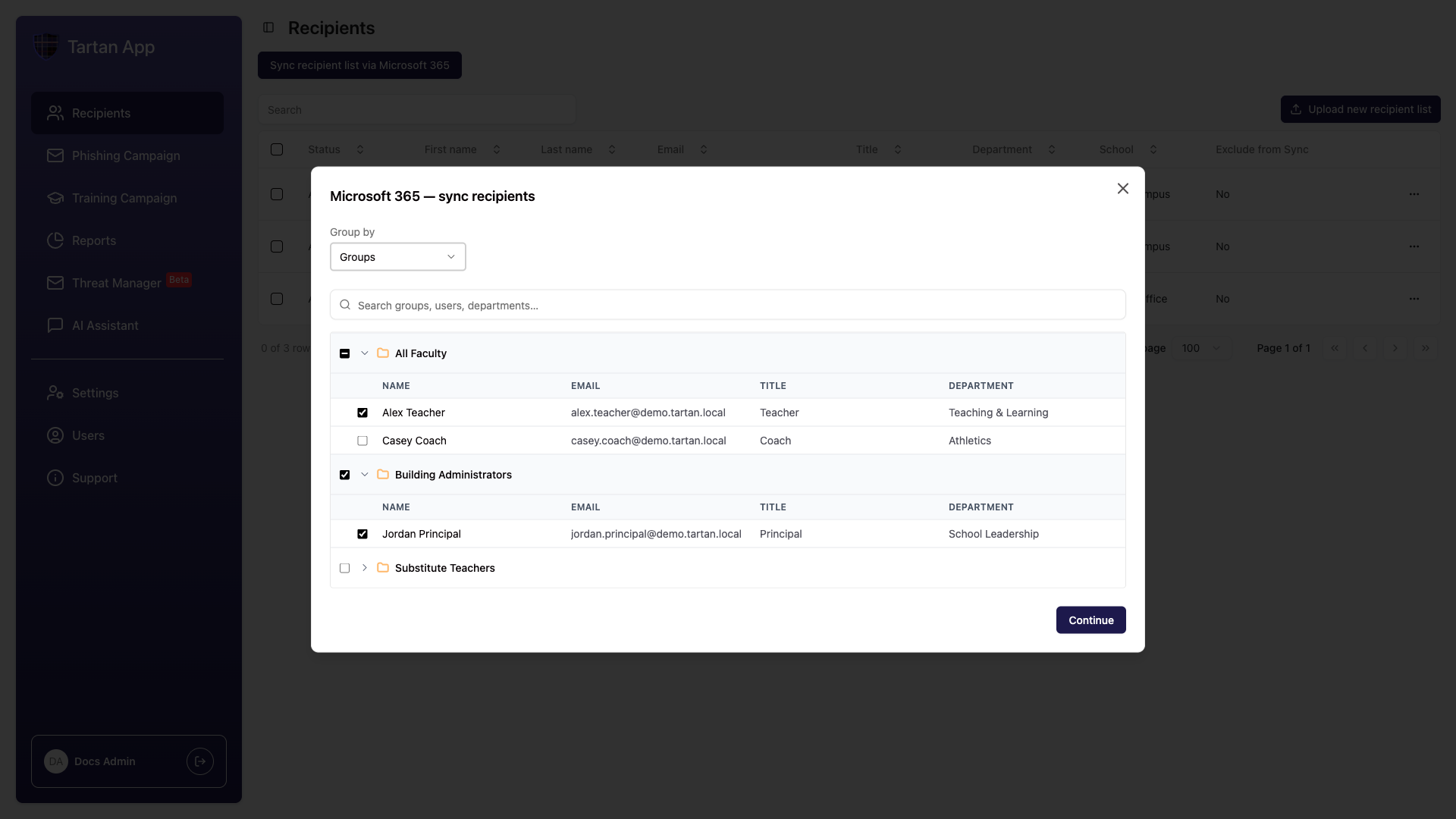Sort by Last name column arrows
The width and height of the screenshot is (1456, 819).
pos(612,149)
